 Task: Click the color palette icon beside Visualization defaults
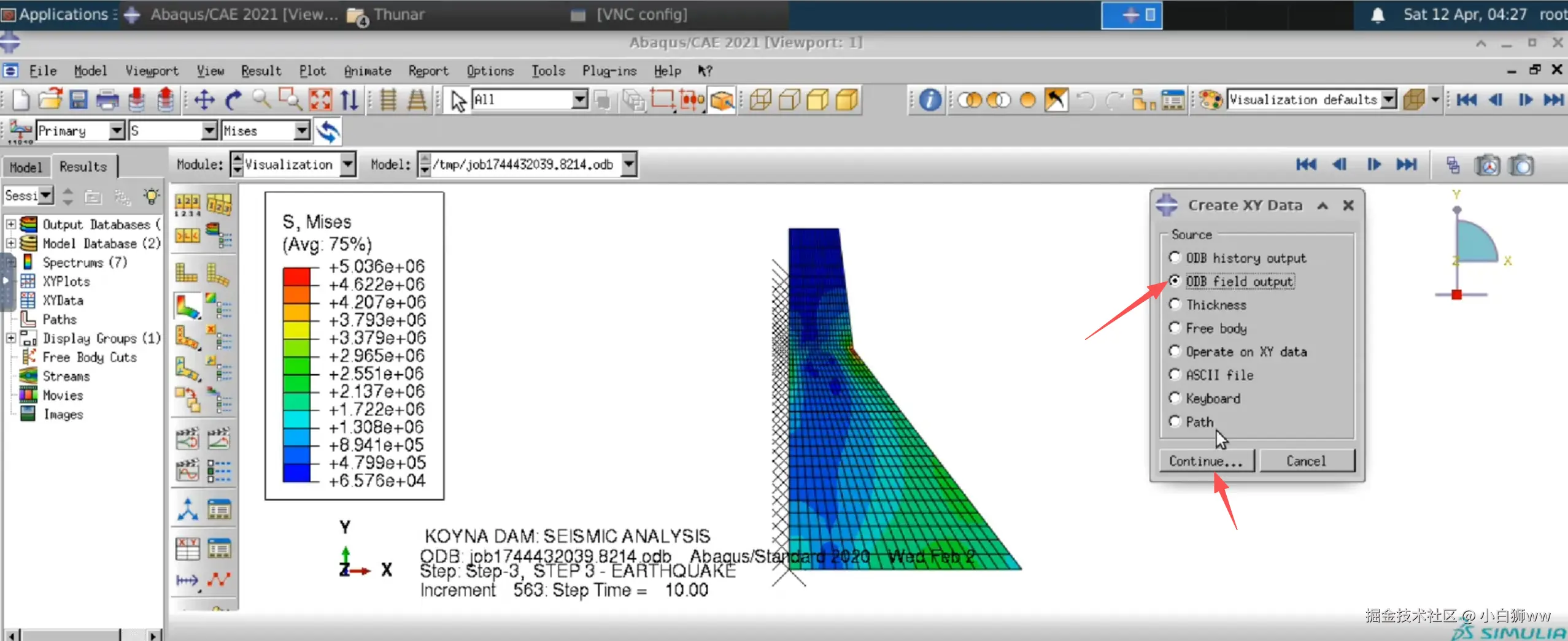coord(1211,99)
